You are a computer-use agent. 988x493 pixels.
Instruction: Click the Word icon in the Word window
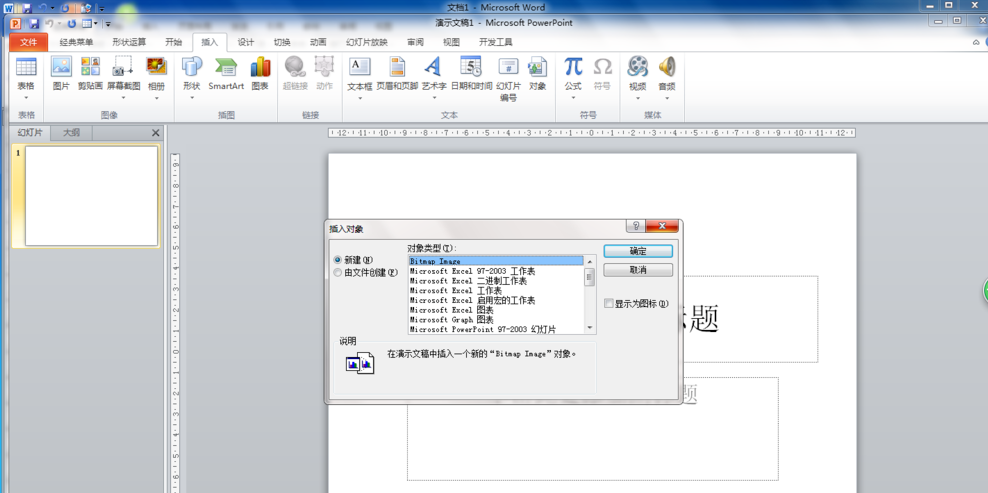pos(8,8)
